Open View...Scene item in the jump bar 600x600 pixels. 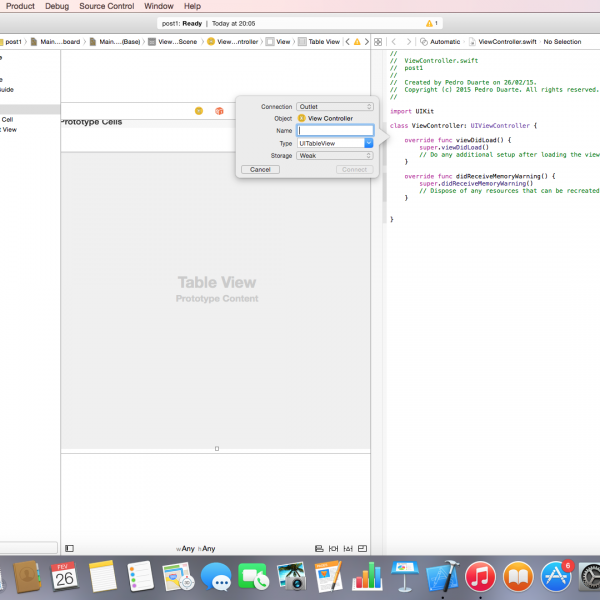[173, 42]
